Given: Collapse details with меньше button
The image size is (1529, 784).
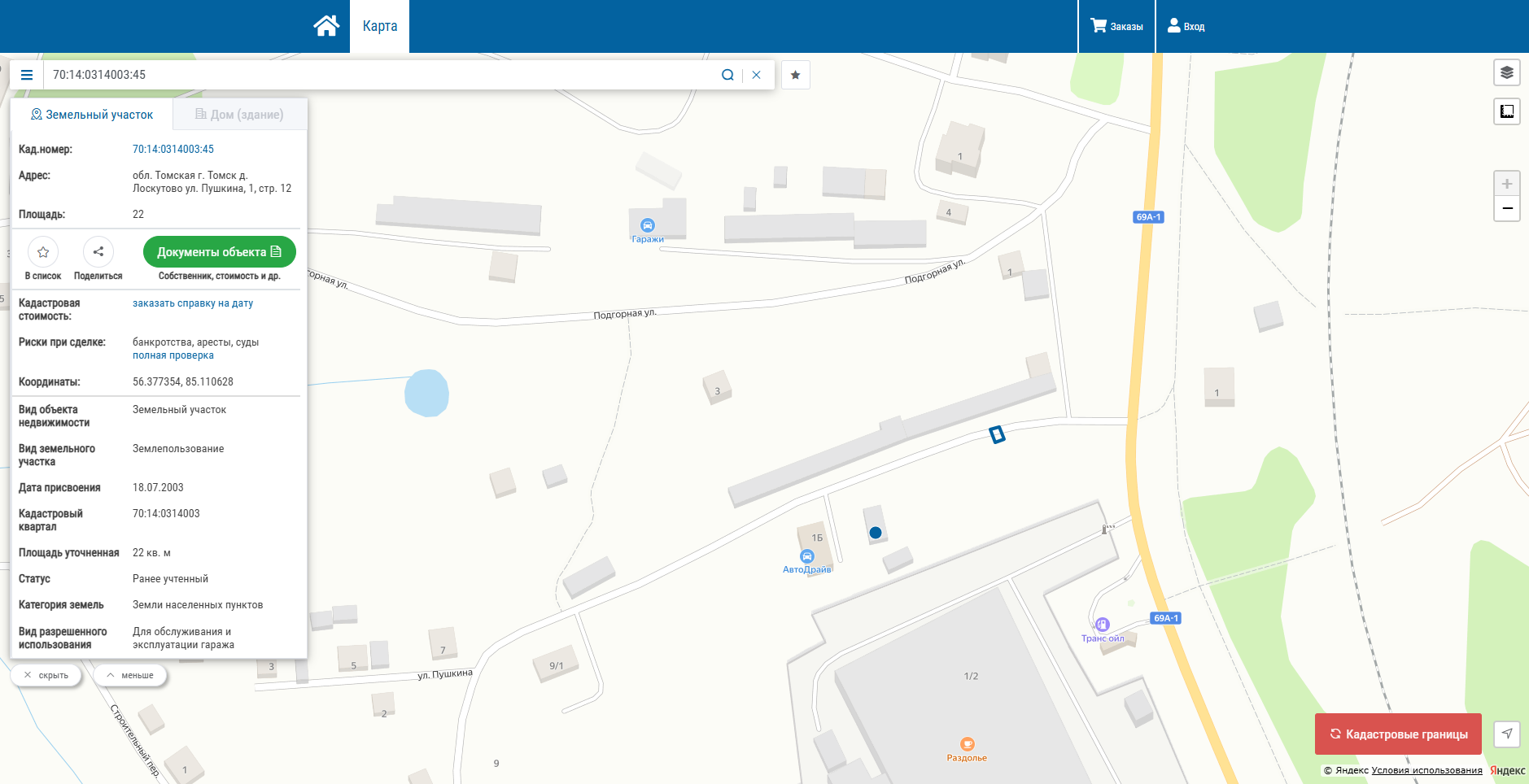Looking at the screenshot, I should point(130,675).
